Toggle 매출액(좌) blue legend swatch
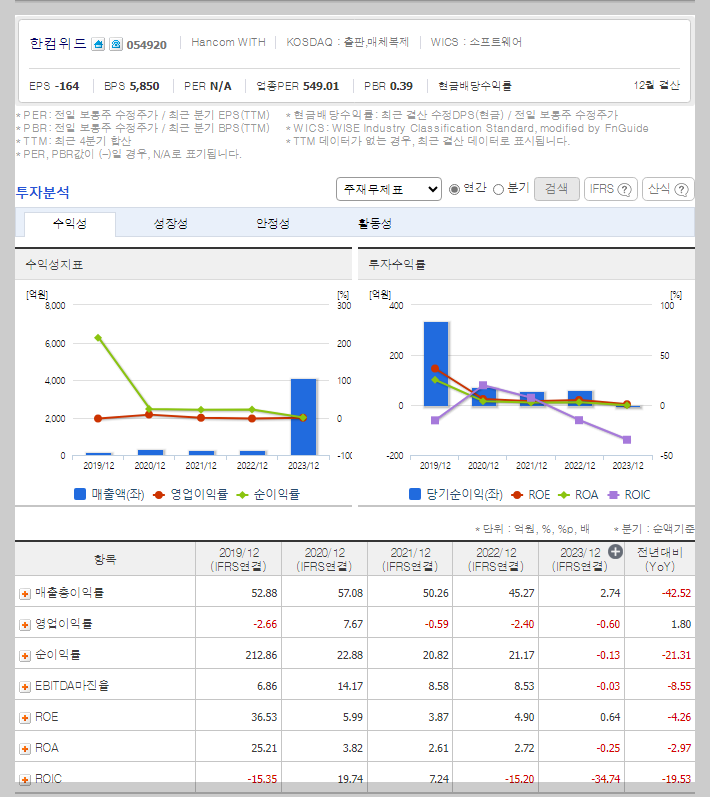This screenshot has height=797, width=710. 80,494
